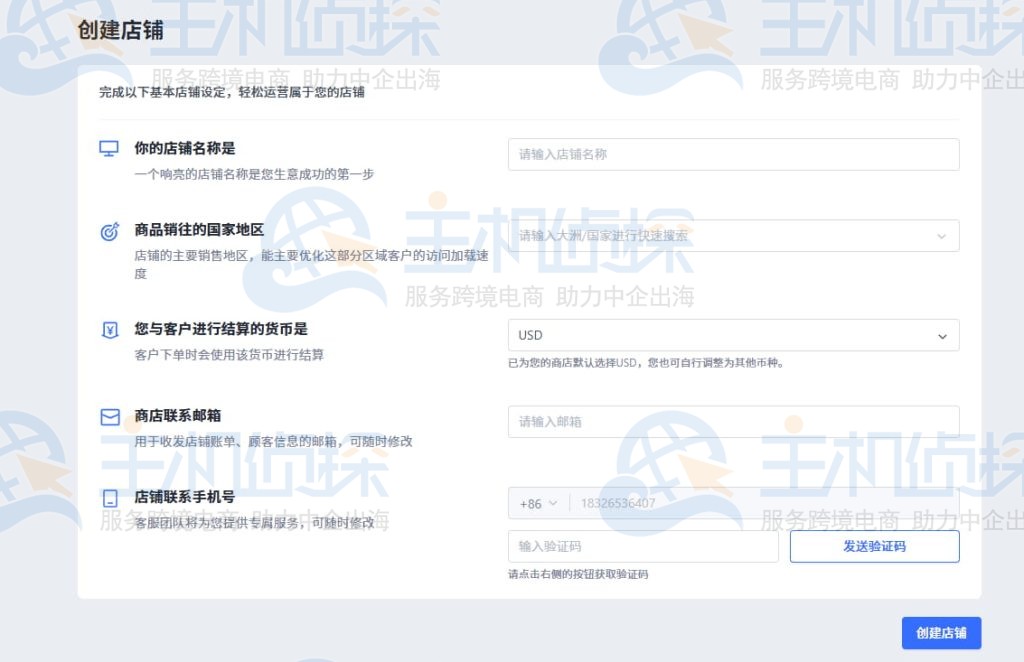1024x662 pixels.
Task: Click the monitor icon beside 你的店铺名称是
Action: pos(108,148)
